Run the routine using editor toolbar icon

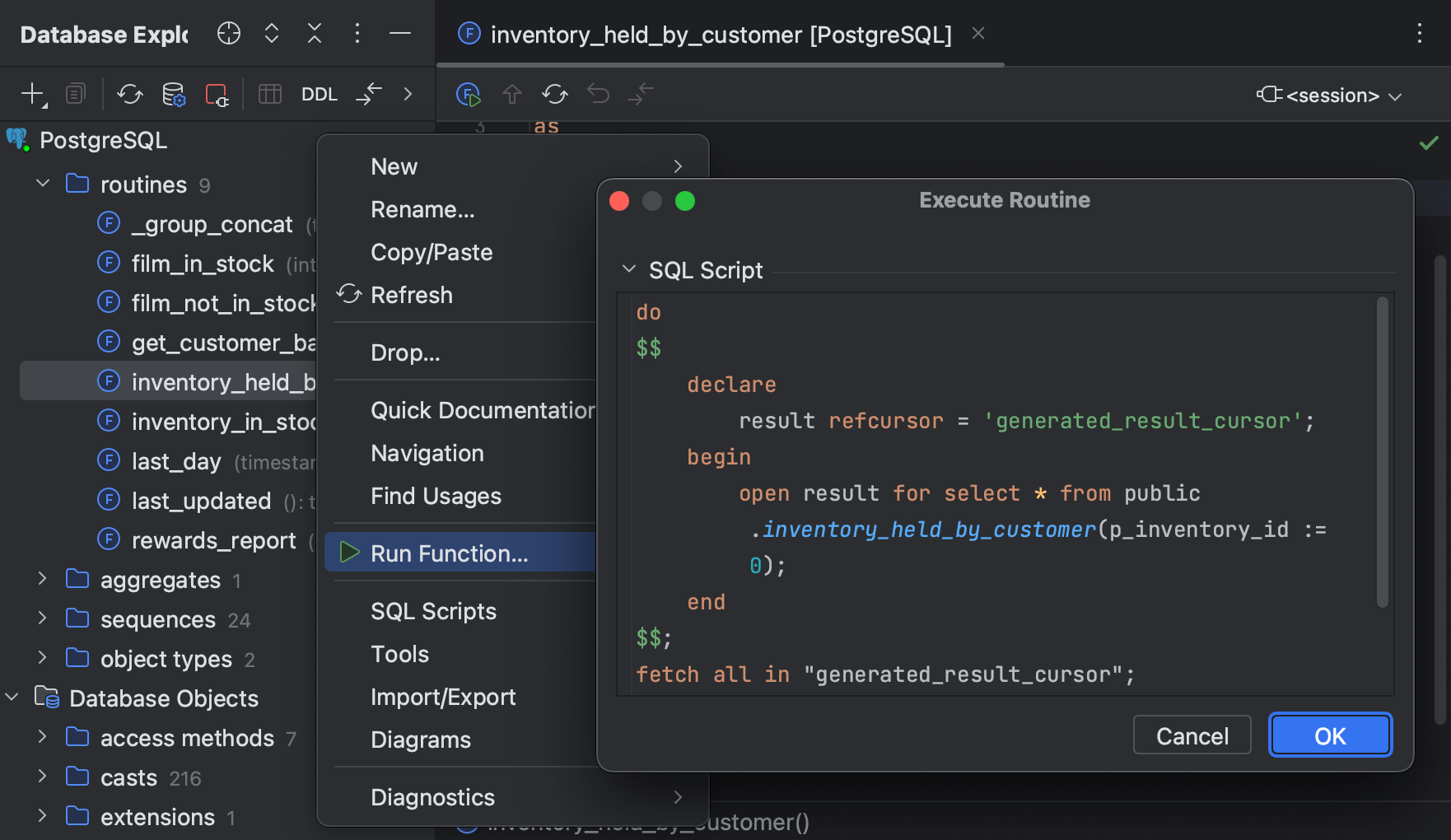point(468,95)
